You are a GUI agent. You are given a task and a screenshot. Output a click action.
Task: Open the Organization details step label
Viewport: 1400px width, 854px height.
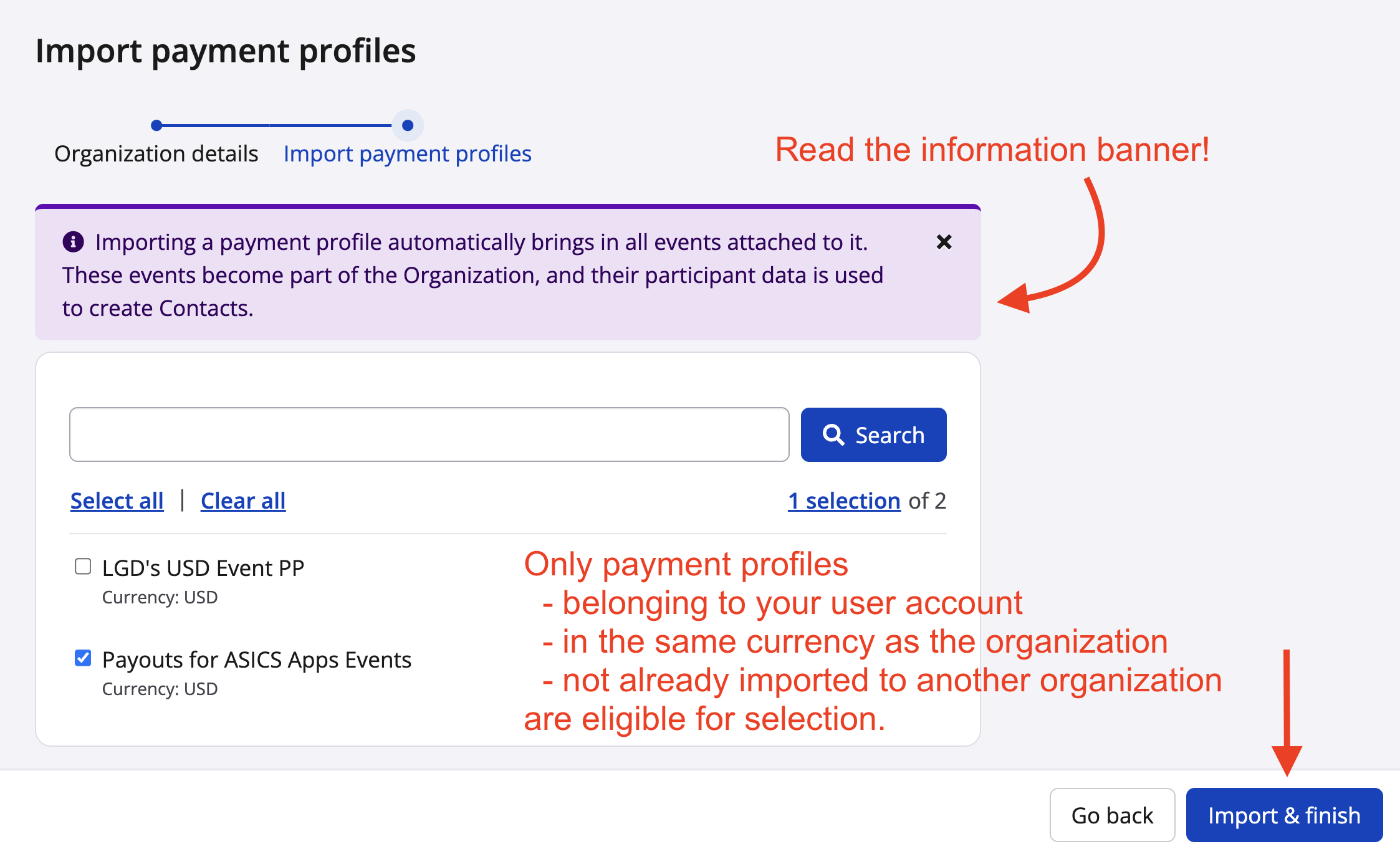(x=156, y=153)
